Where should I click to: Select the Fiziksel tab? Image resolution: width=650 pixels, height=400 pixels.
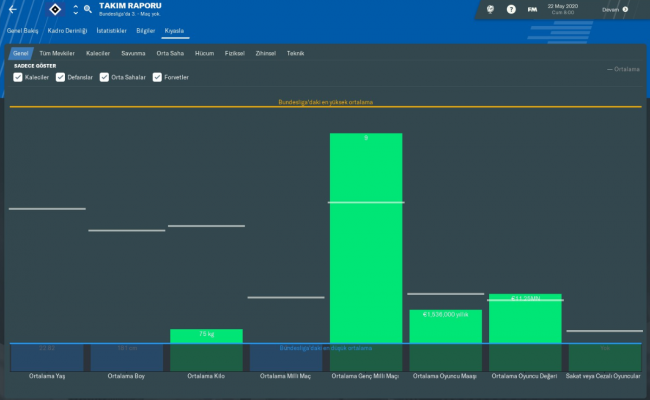click(x=235, y=52)
